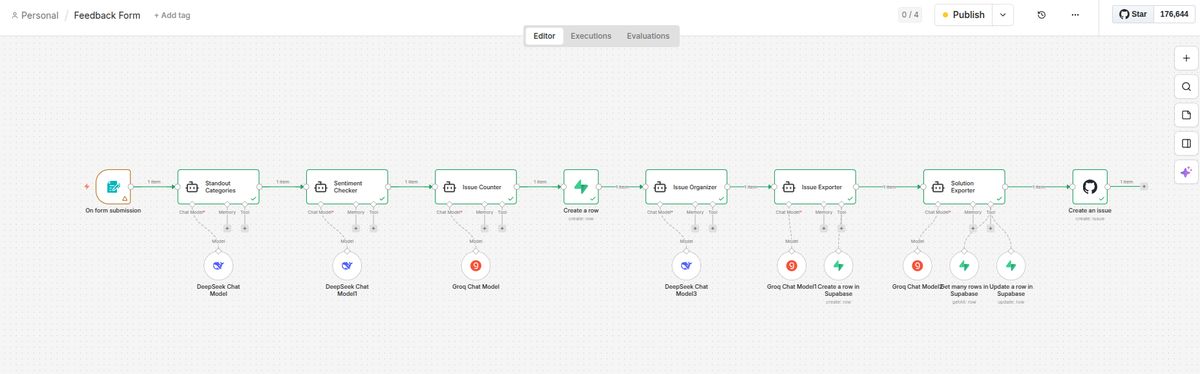Open the Issue Organizer agent node
The height and width of the screenshot is (374, 1200).
(686, 186)
